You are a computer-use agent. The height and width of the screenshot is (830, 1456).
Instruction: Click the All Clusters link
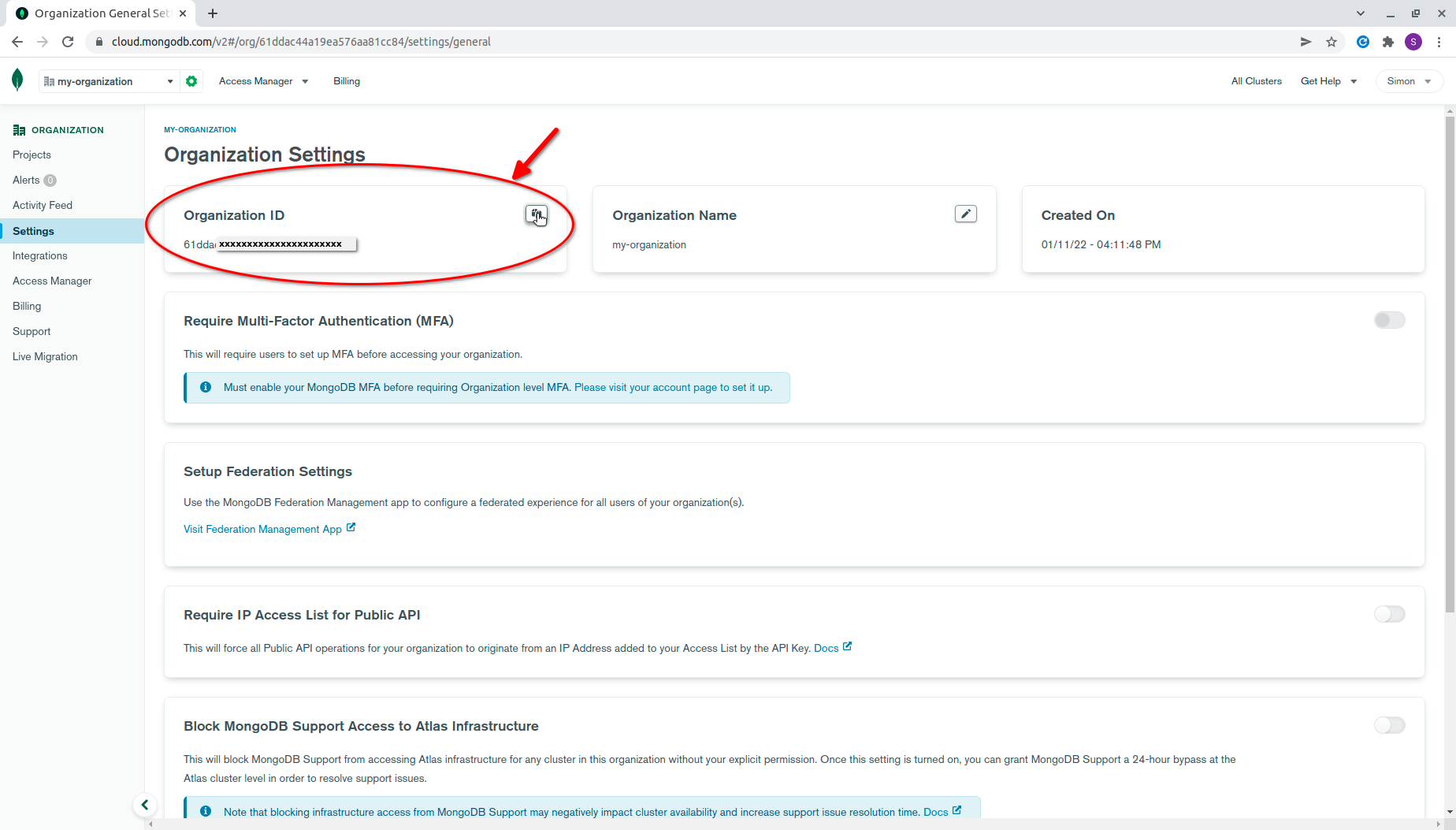click(1256, 81)
